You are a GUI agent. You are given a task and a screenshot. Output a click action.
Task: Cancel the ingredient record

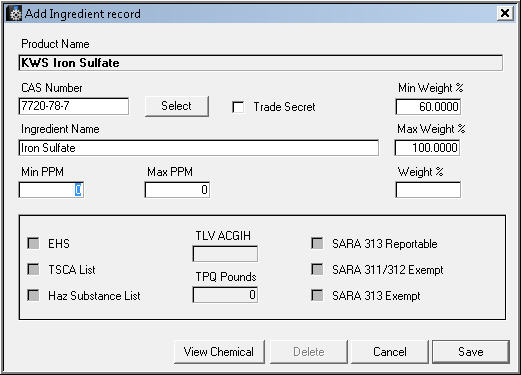coord(390,352)
